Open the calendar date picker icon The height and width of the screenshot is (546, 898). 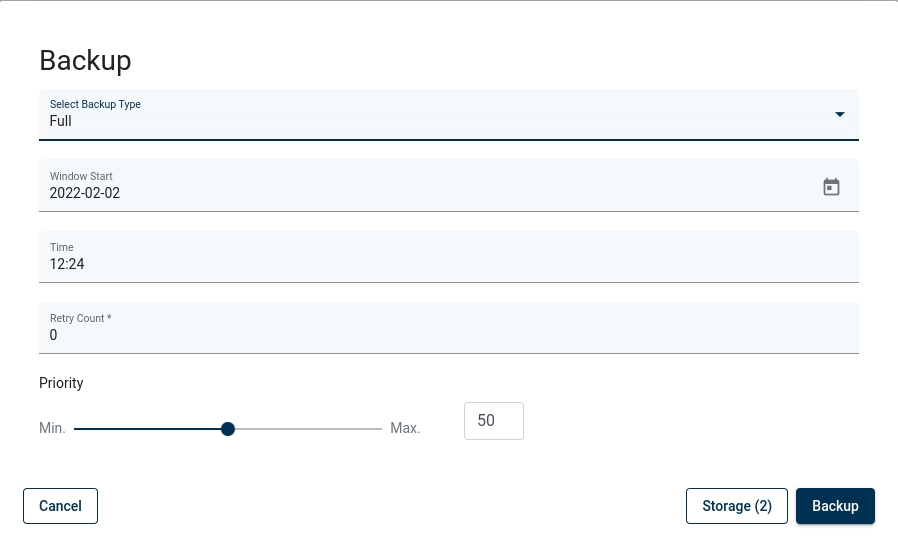tap(831, 187)
